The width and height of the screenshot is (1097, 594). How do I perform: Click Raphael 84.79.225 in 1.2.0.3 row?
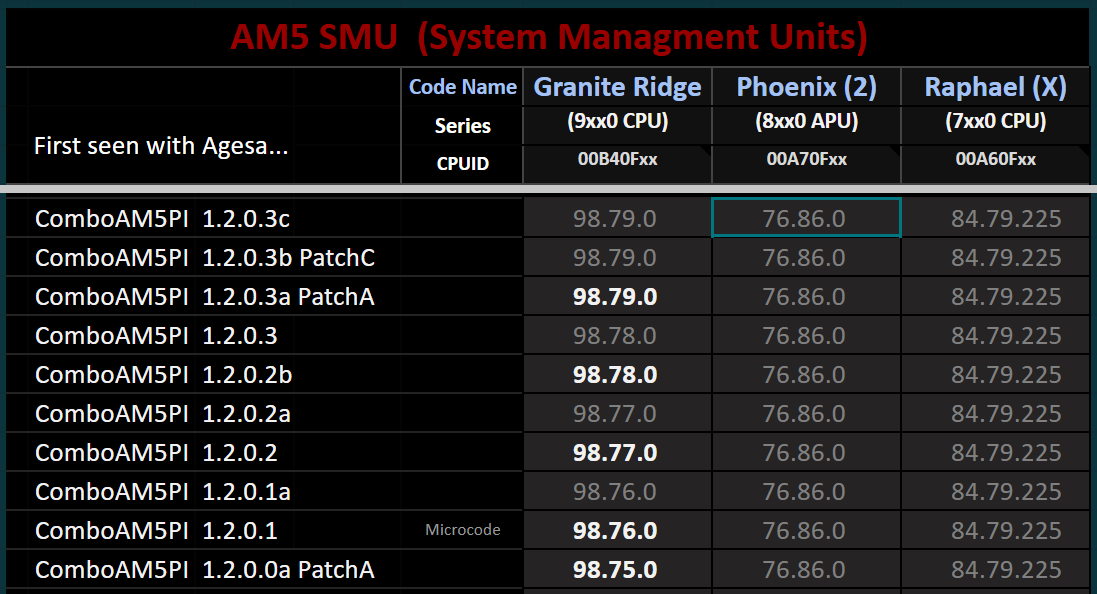coord(996,336)
